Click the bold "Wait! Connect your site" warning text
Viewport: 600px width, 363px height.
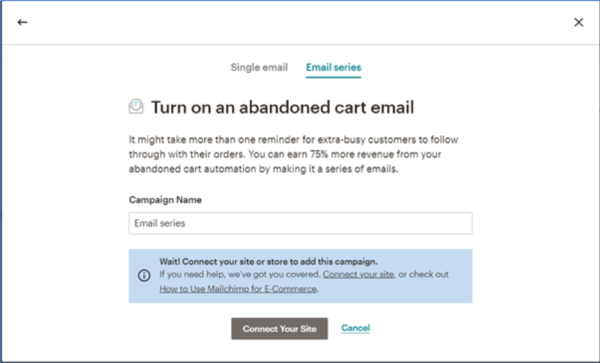(x=269, y=262)
